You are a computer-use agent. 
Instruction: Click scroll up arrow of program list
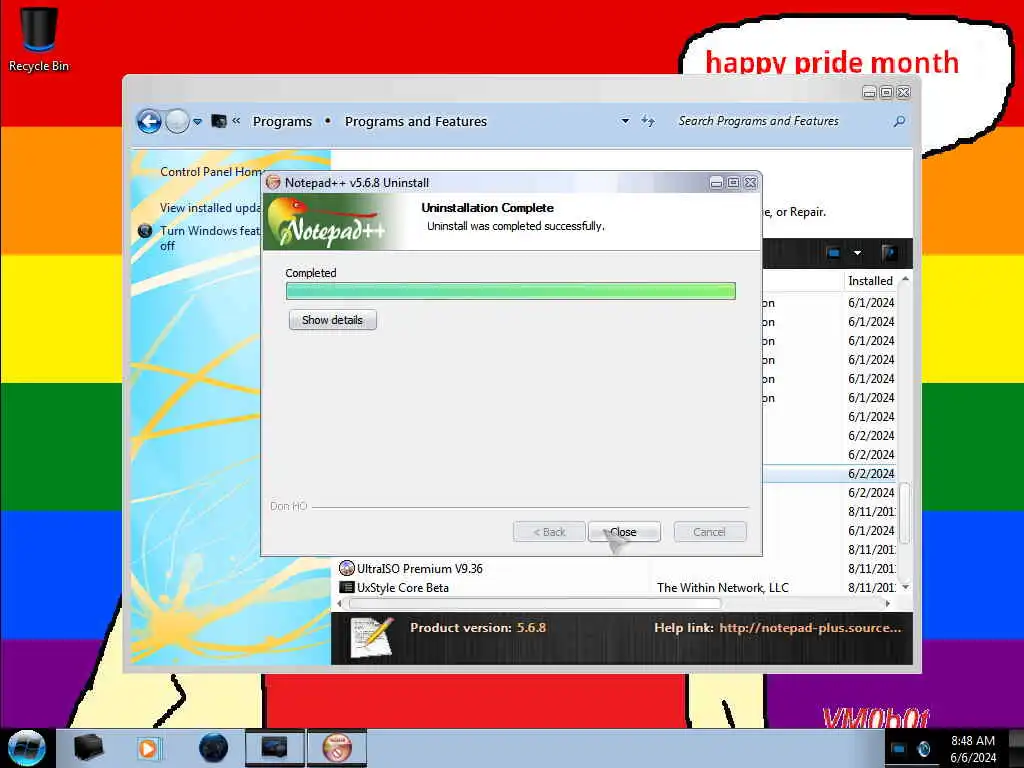(x=905, y=280)
